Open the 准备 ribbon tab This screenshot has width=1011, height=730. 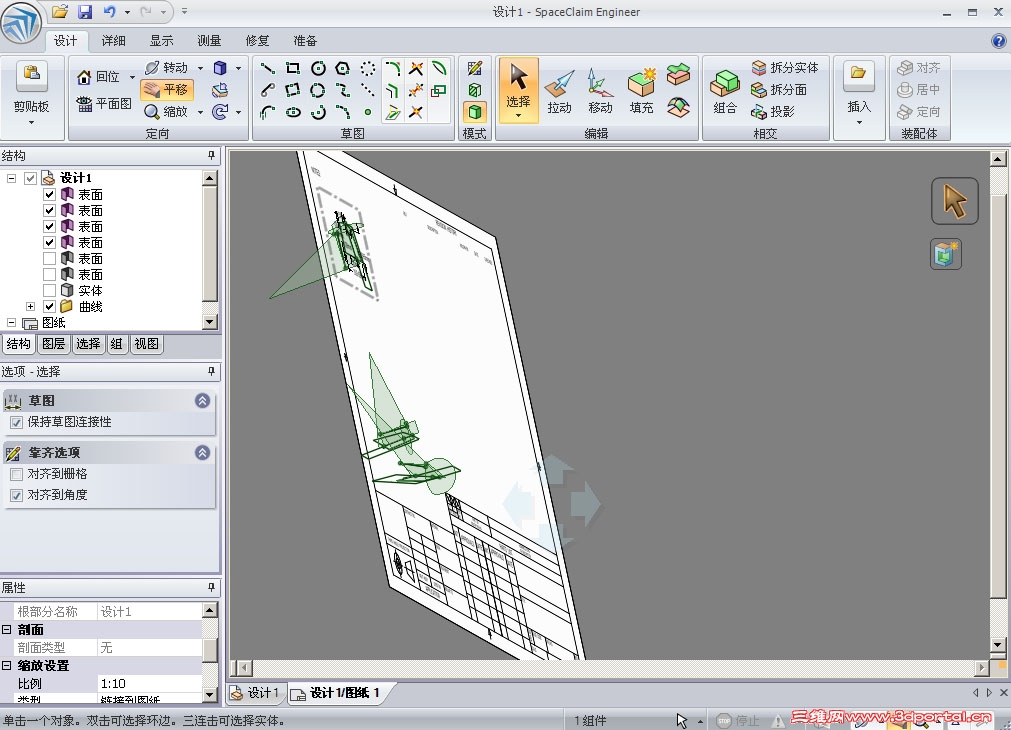305,41
